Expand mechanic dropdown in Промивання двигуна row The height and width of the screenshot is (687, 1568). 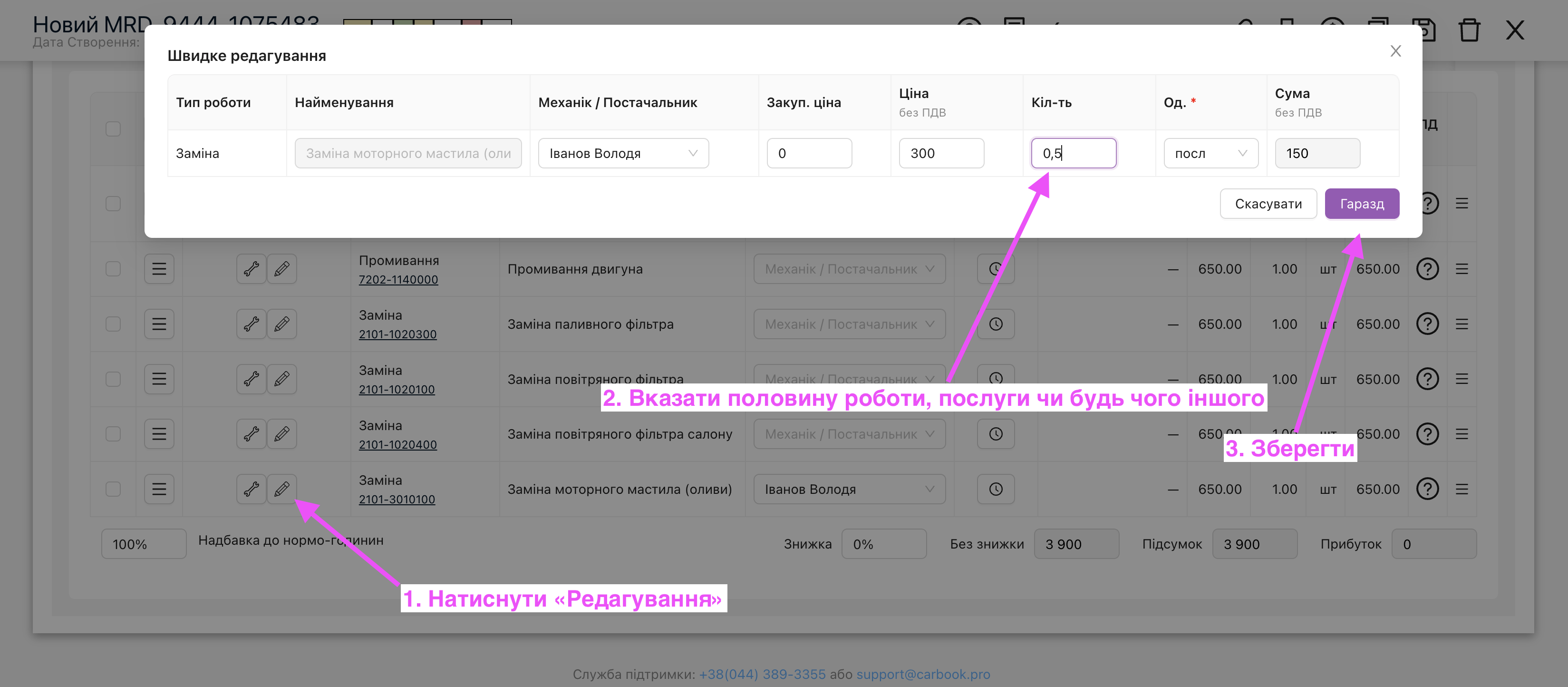click(849, 269)
